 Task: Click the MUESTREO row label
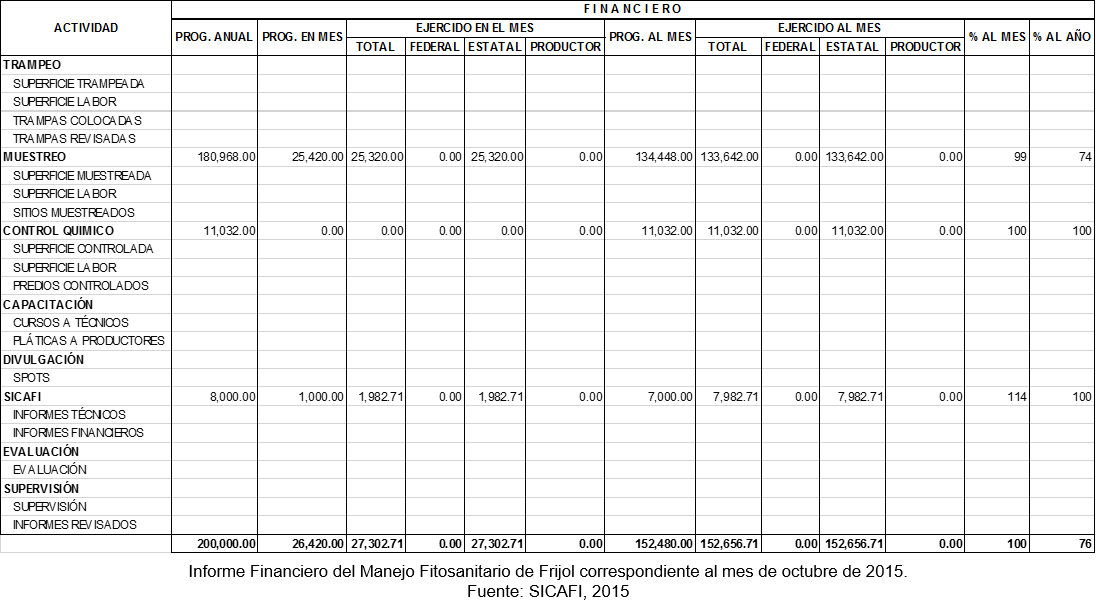tap(34, 157)
